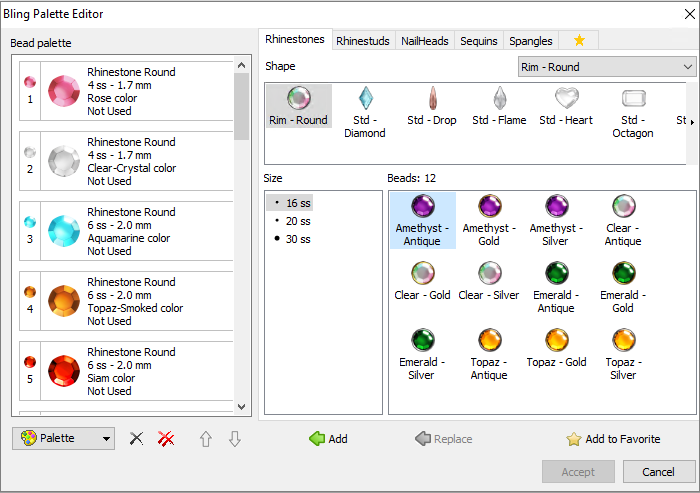Select size 30 ss
This screenshot has height=493, width=700.
(x=293, y=239)
